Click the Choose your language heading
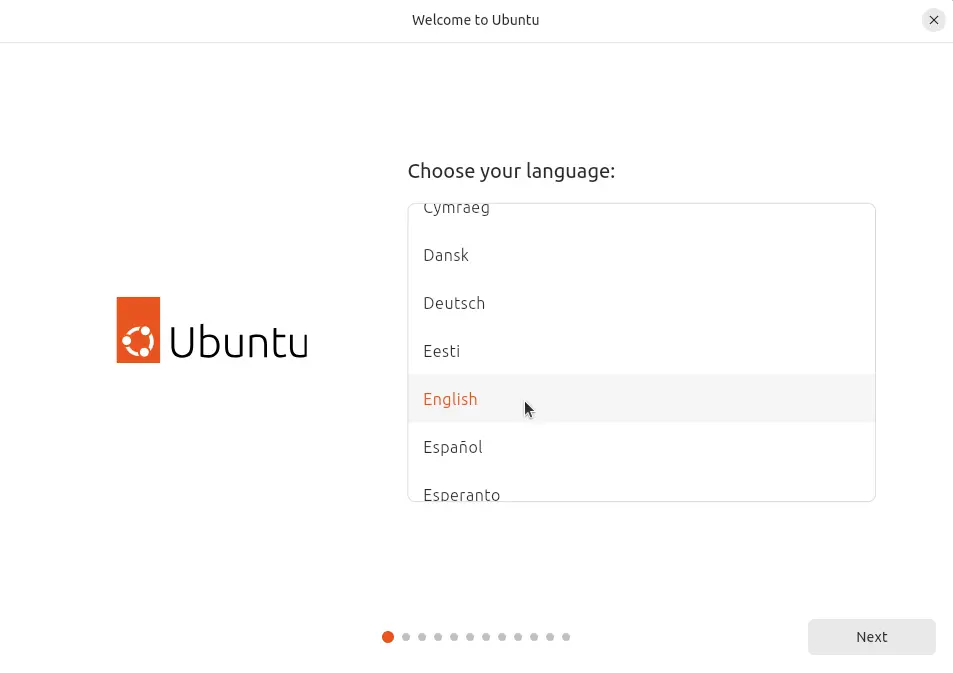This screenshot has width=953, height=673. 511,171
